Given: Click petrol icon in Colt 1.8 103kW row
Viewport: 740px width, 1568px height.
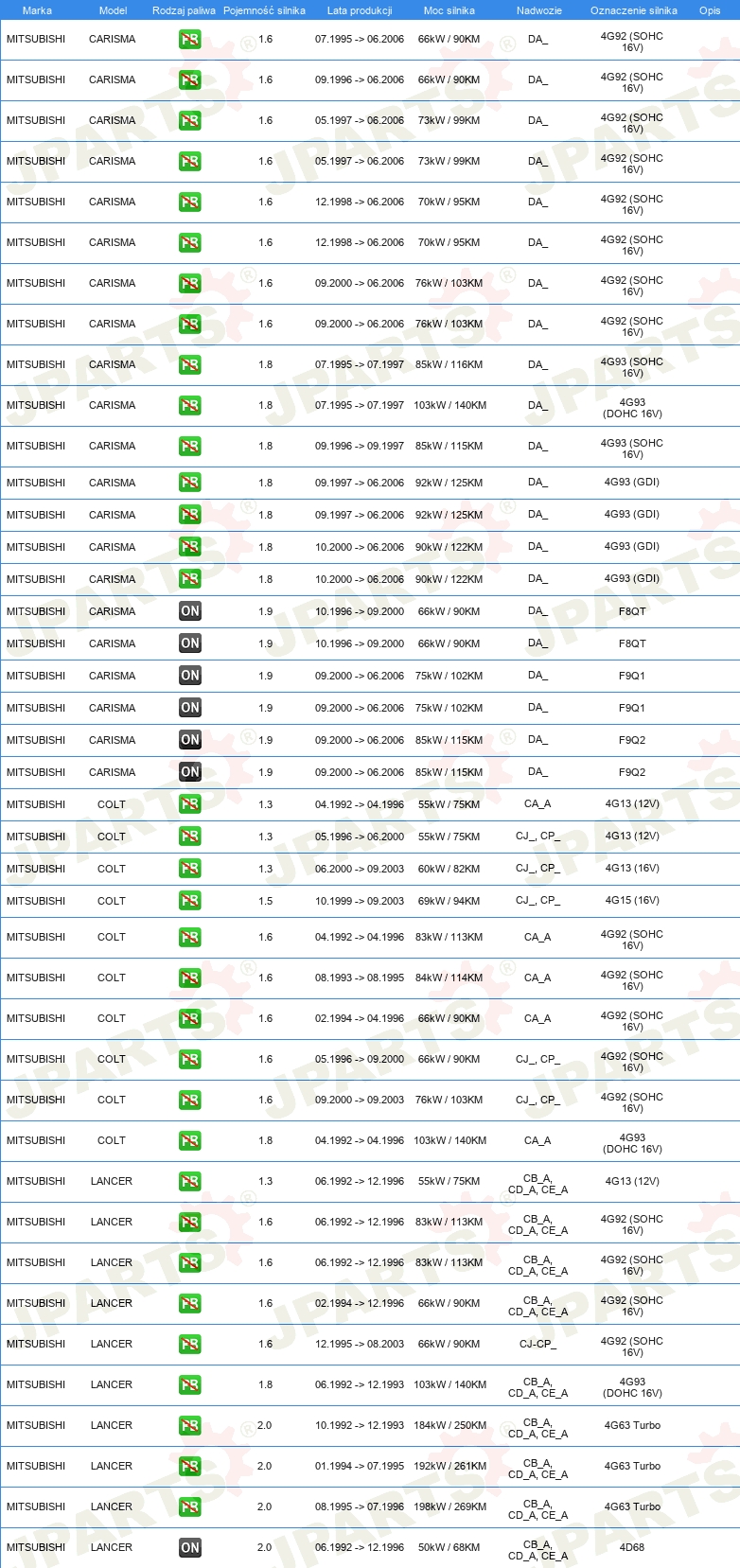Looking at the screenshot, I should (x=190, y=1141).
